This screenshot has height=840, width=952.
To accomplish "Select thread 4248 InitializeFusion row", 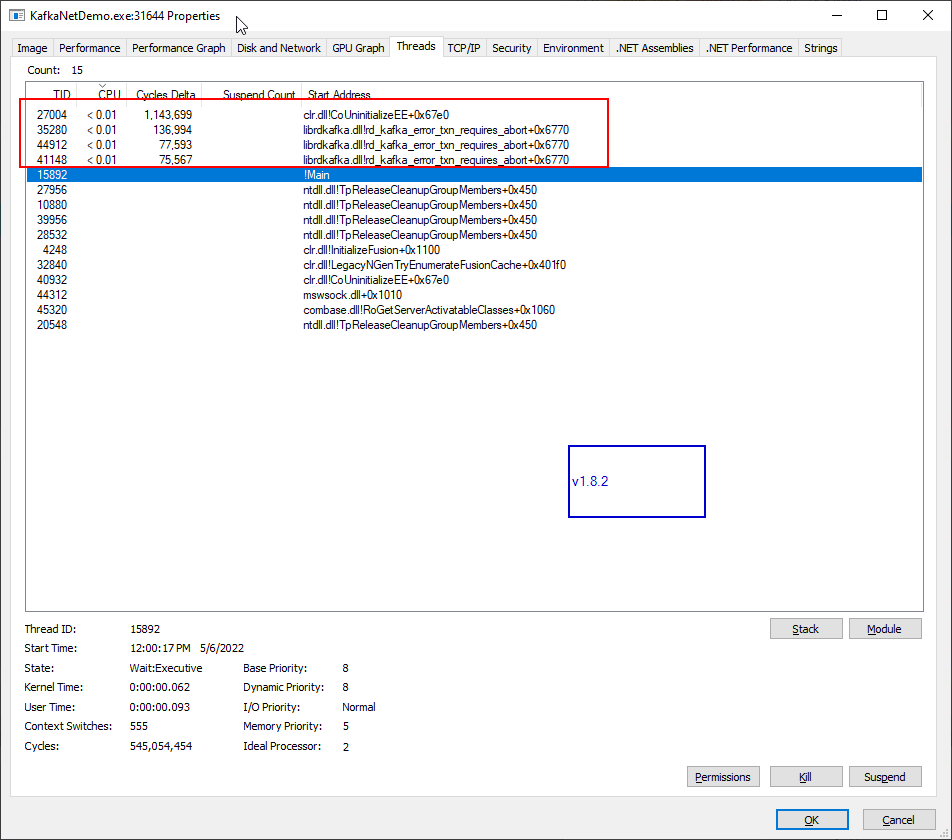I will pyautogui.click(x=474, y=250).
